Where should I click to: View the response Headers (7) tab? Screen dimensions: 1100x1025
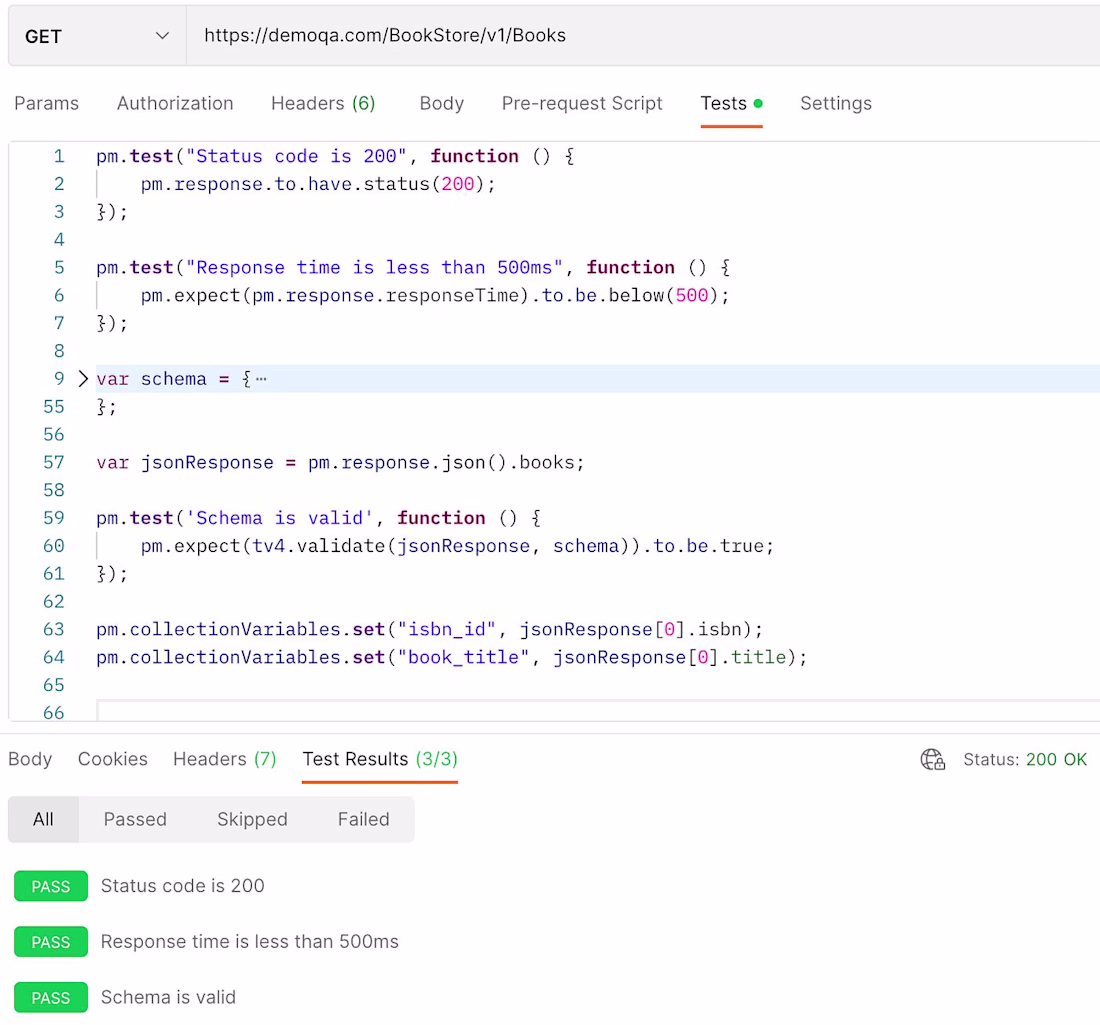coord(224,759)
